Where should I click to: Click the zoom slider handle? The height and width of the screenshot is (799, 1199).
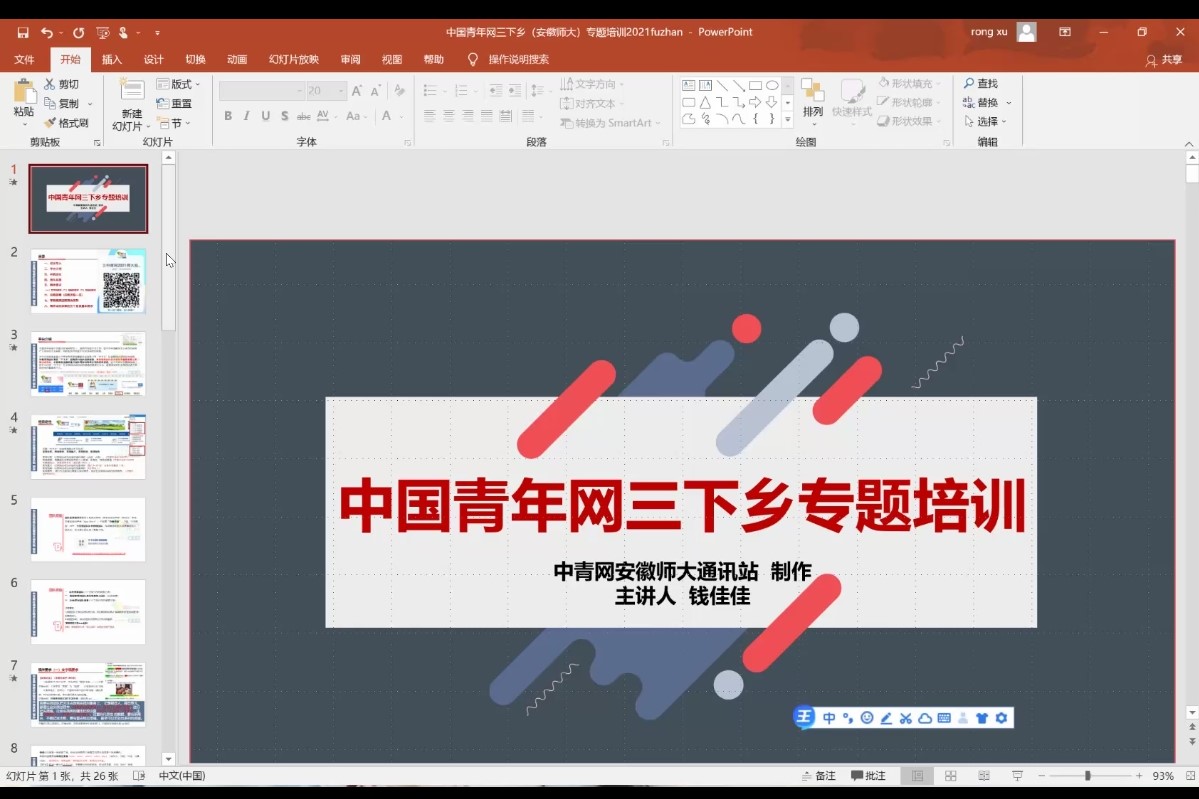[x=1088, y=776]
